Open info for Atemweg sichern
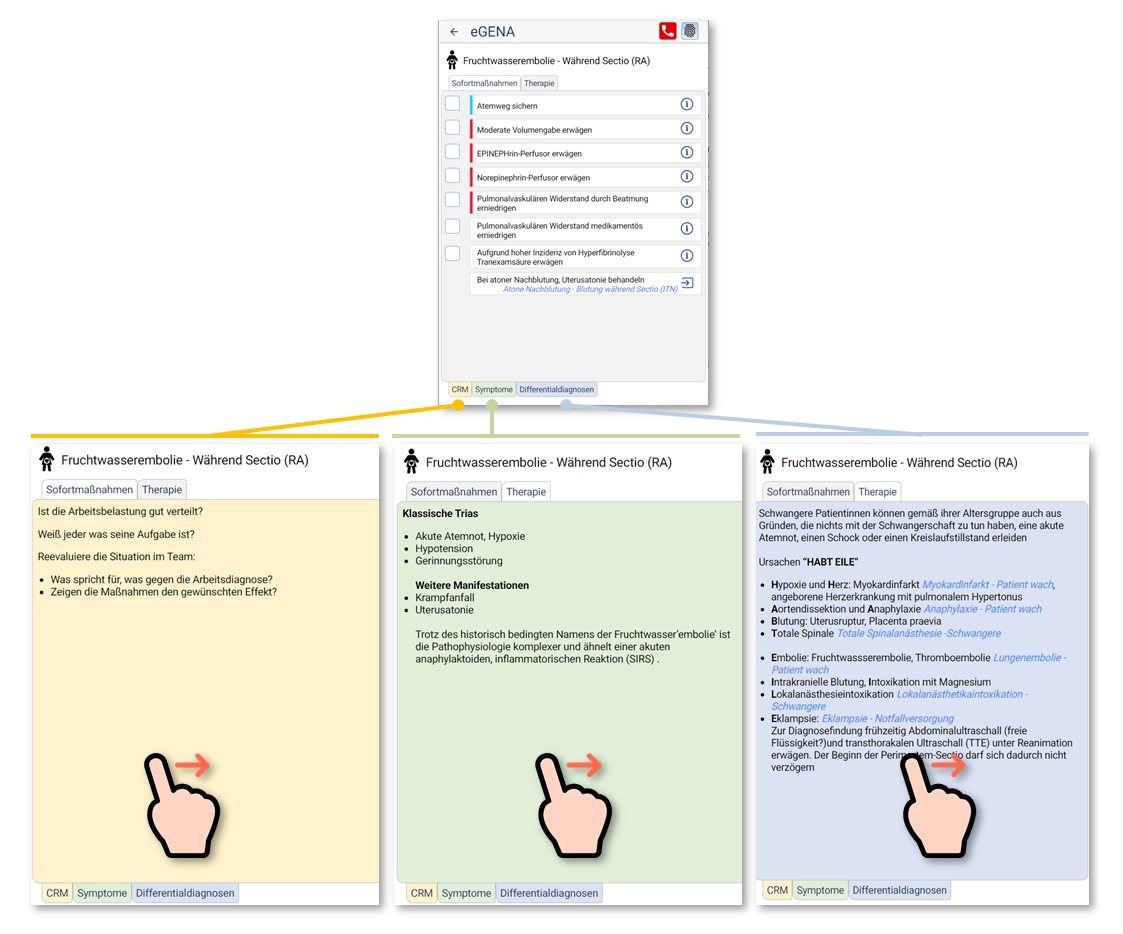This screenshot has height=934, width=1123. point(687,104)
